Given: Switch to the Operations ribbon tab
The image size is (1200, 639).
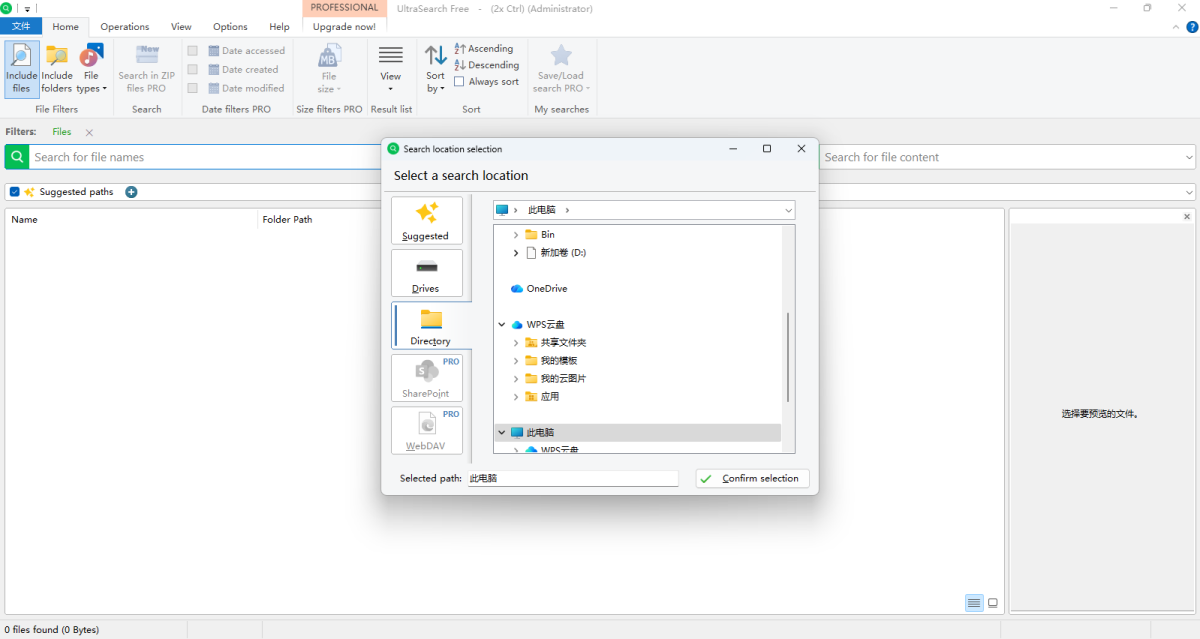Looking at the screenshot, I should click(x=125, y=27).
